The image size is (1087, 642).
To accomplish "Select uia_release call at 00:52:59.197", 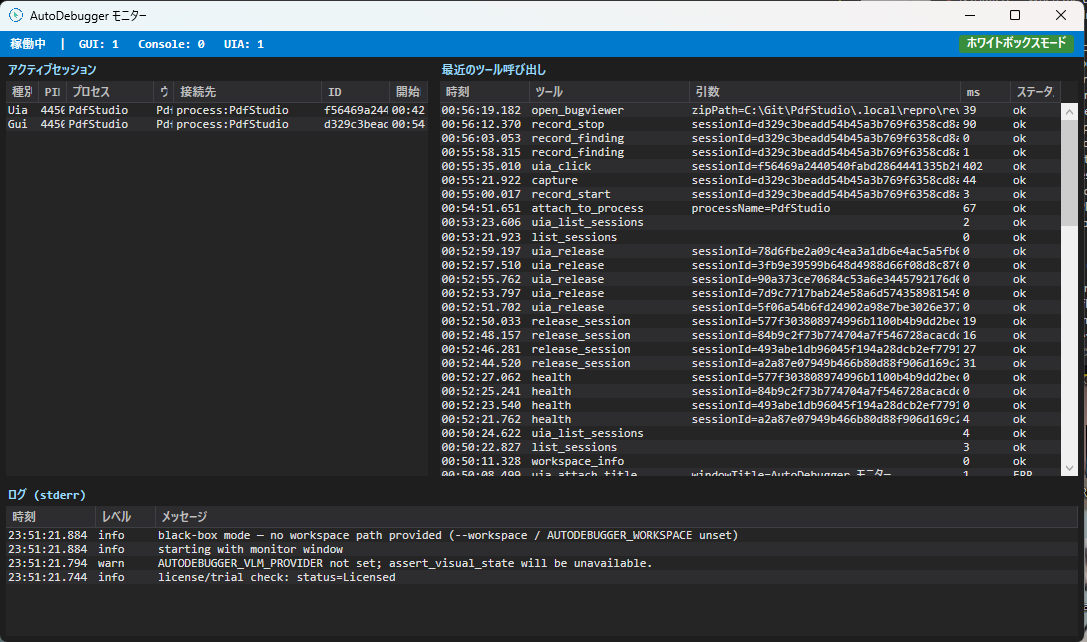I will coord(750,251).
